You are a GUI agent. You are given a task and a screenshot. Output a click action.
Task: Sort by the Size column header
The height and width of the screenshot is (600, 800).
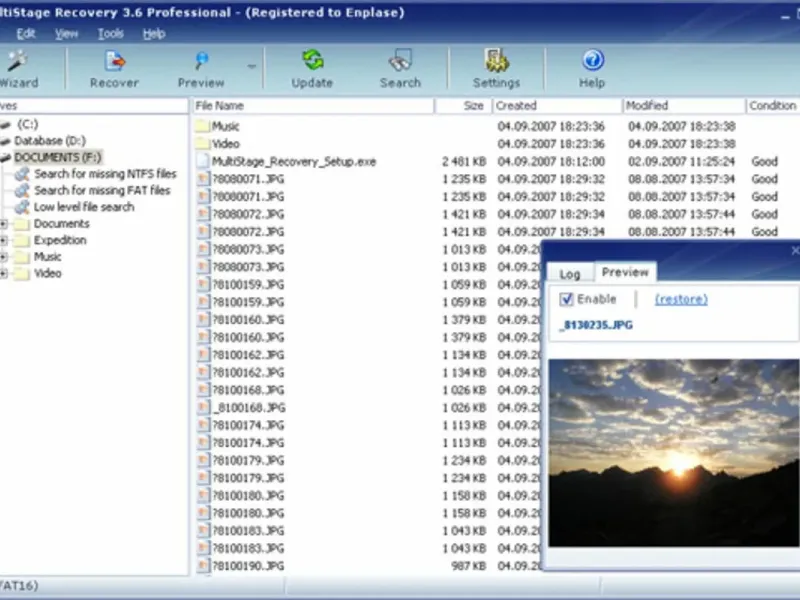[463, 106]
